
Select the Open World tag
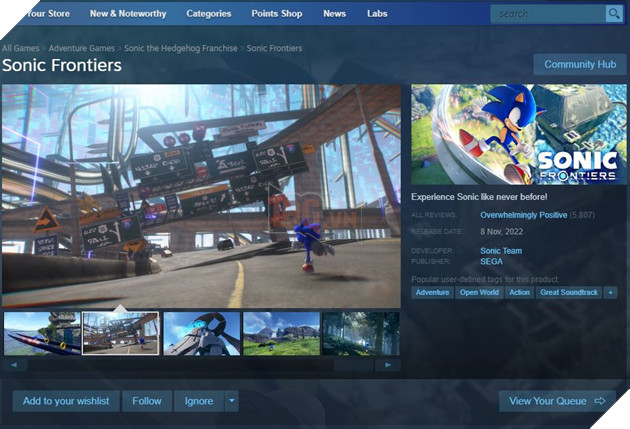pos(479,292)
